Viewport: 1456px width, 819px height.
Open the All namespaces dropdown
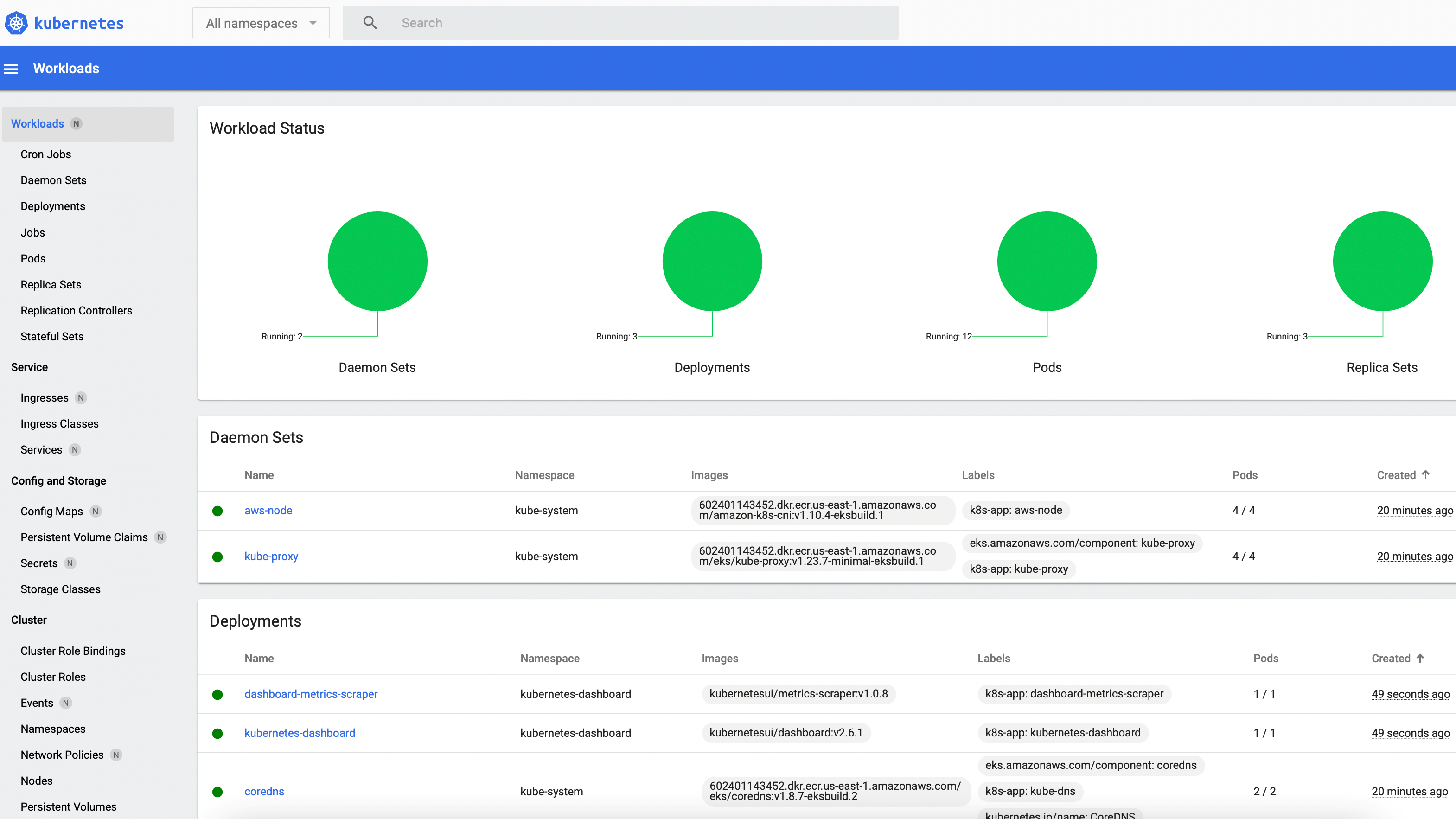[261, 23]
